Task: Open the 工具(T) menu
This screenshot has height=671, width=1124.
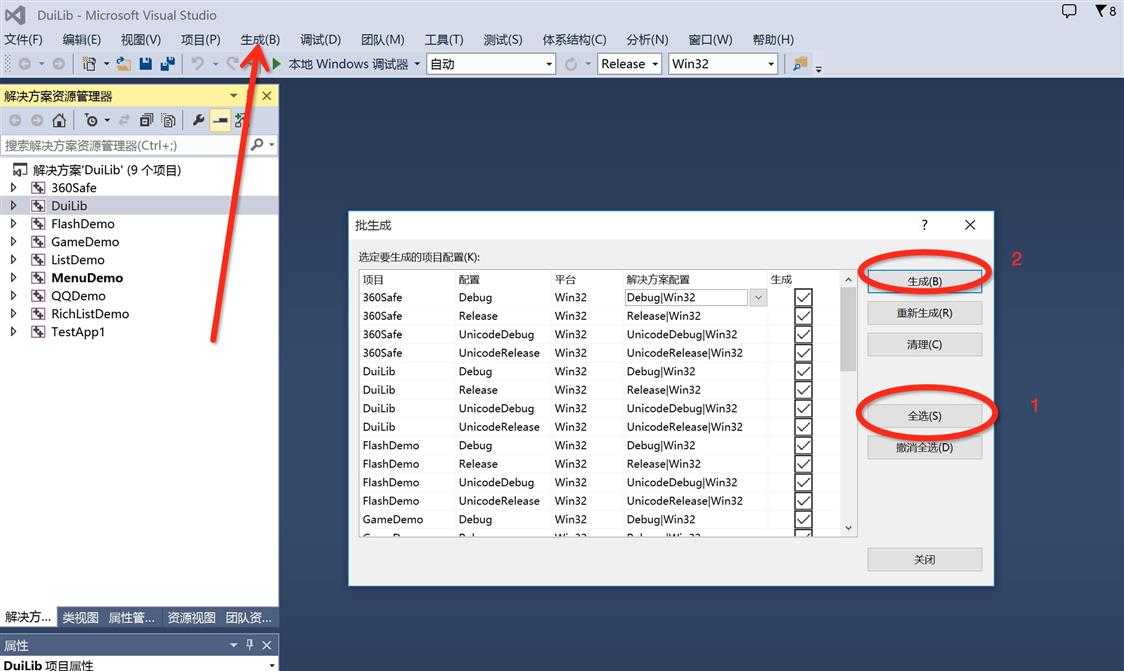Action: tap(444, 39)
